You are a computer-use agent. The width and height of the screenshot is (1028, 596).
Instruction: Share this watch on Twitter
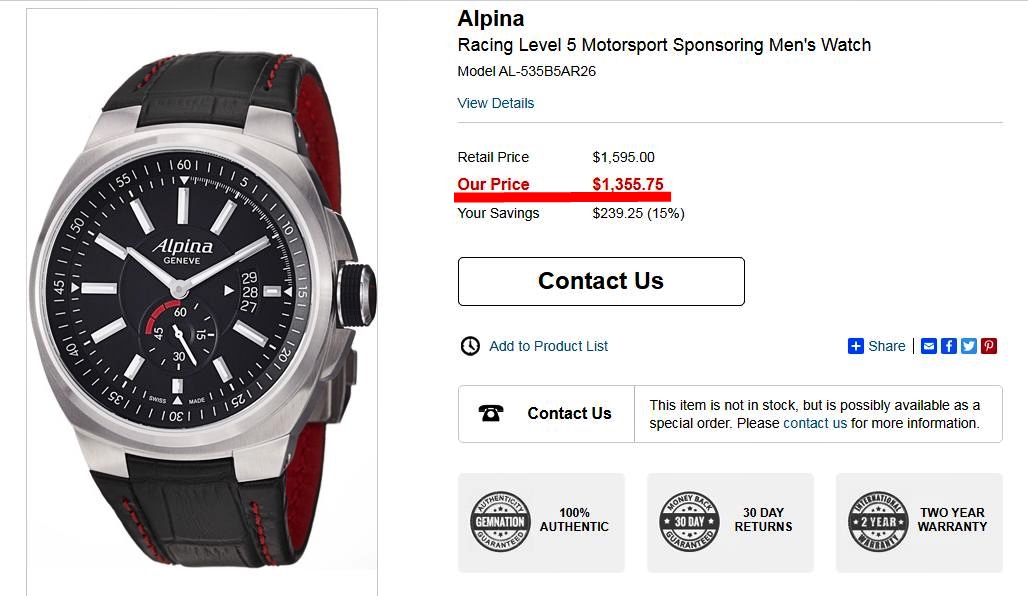969,346
